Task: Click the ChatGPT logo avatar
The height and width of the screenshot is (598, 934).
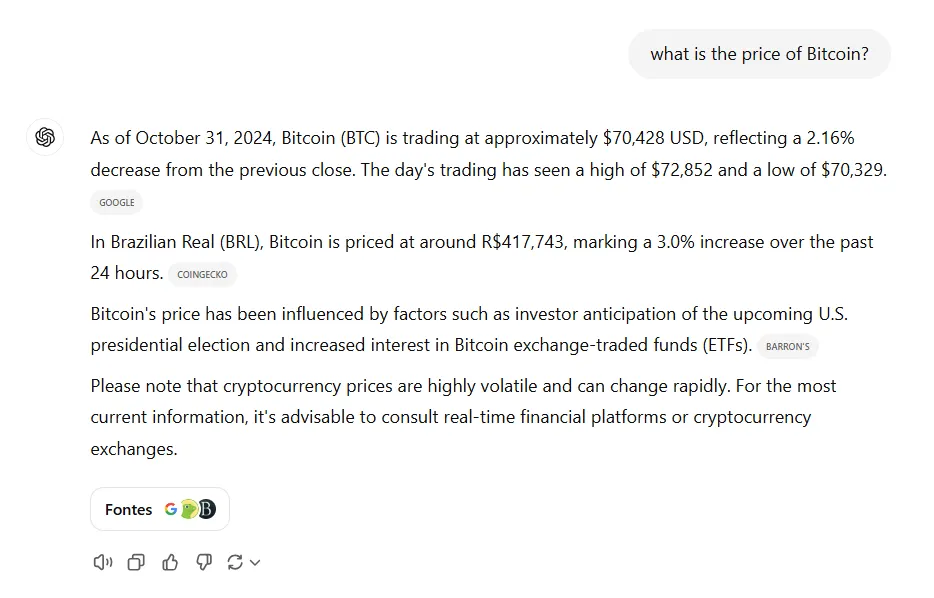Action: coord(45,137)
